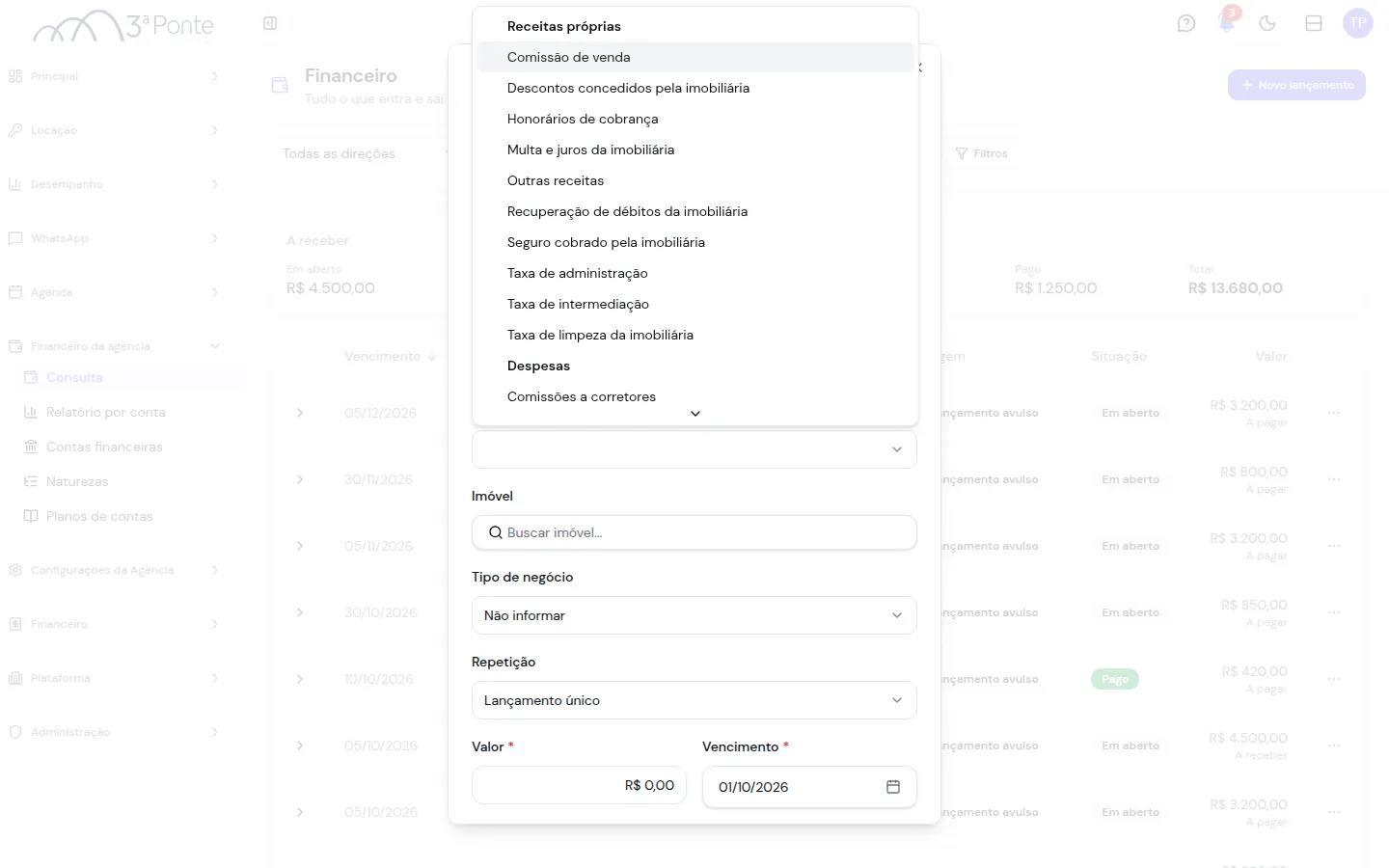Pick 'Multa e juros da imobiliária'
Viewport: 1389px width, 868px height.
694,149
